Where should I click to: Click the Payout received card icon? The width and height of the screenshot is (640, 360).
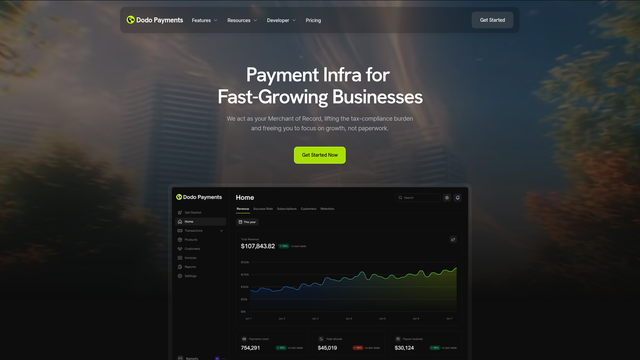point(398,339)
